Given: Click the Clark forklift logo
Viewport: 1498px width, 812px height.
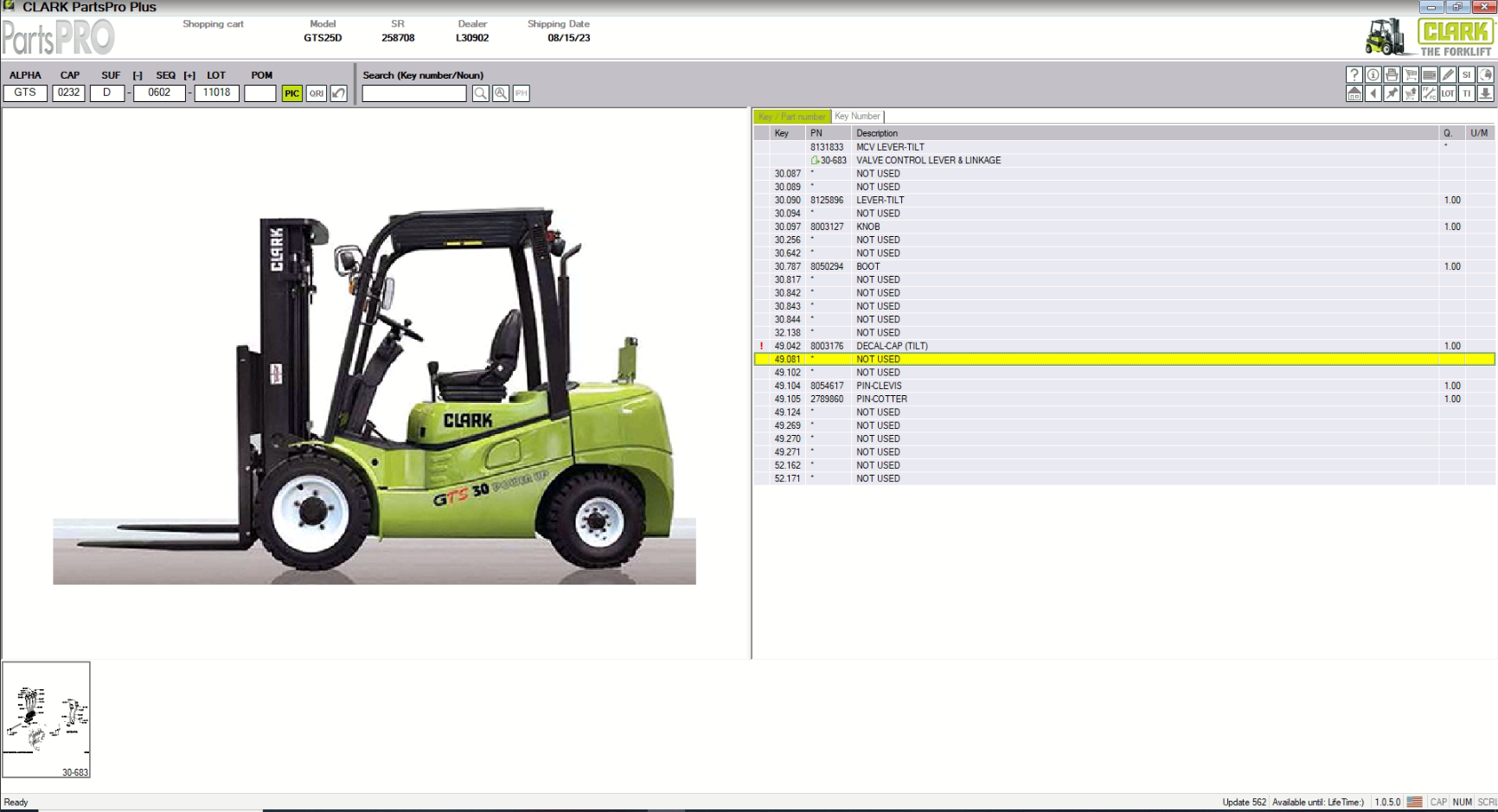Looking at the screenshot, I should pos(1429,37).
